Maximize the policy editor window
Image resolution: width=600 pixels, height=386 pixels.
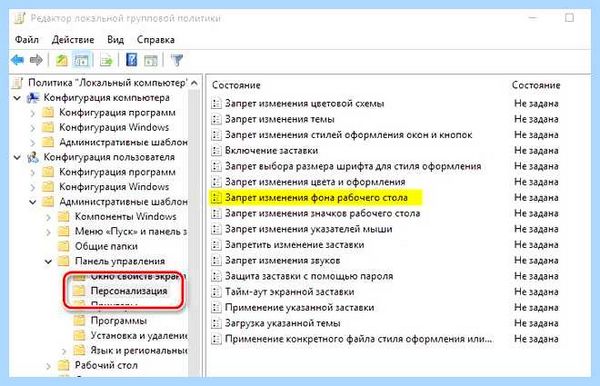pos(569,18)
